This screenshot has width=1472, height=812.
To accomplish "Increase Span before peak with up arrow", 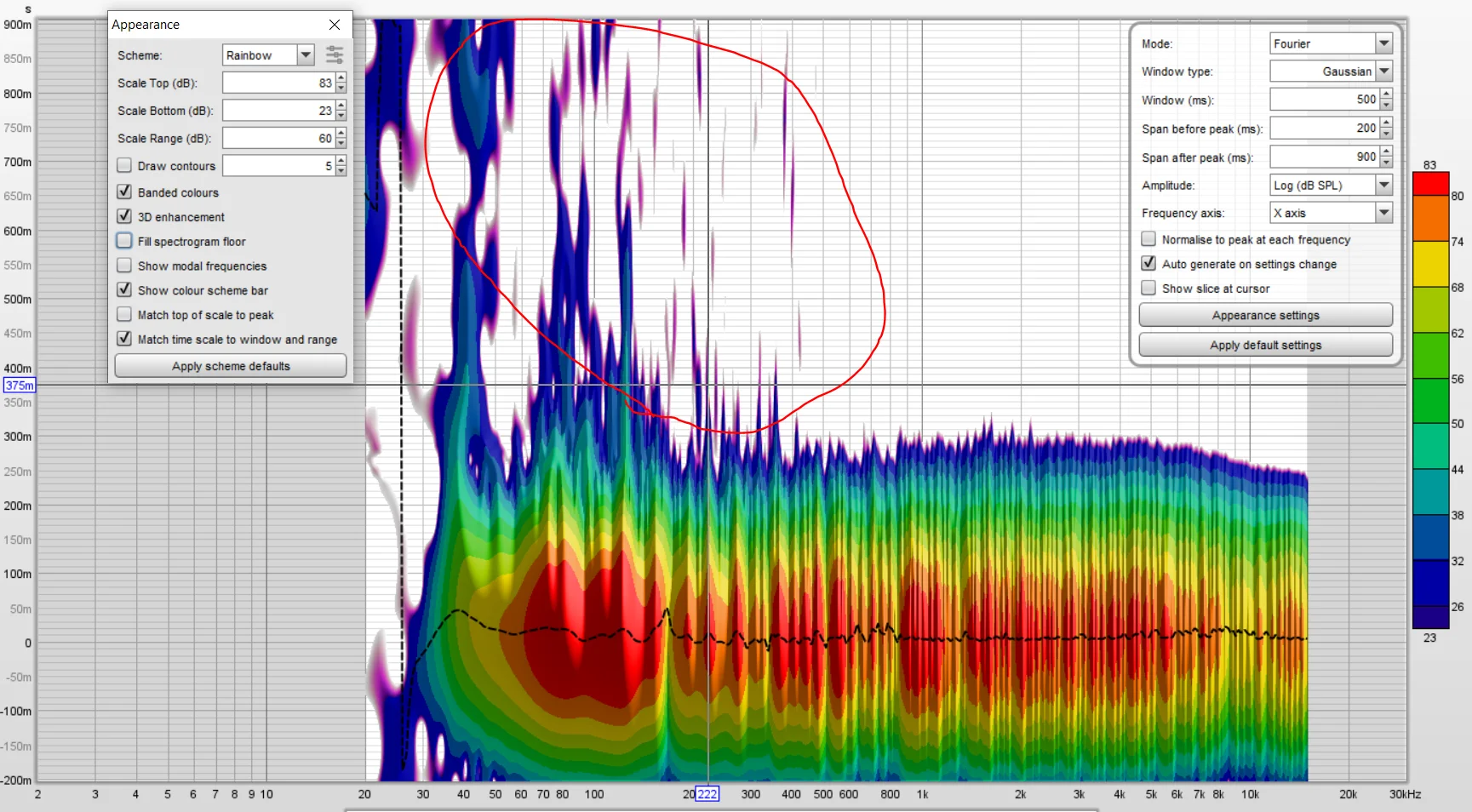I will [1386, 123].
